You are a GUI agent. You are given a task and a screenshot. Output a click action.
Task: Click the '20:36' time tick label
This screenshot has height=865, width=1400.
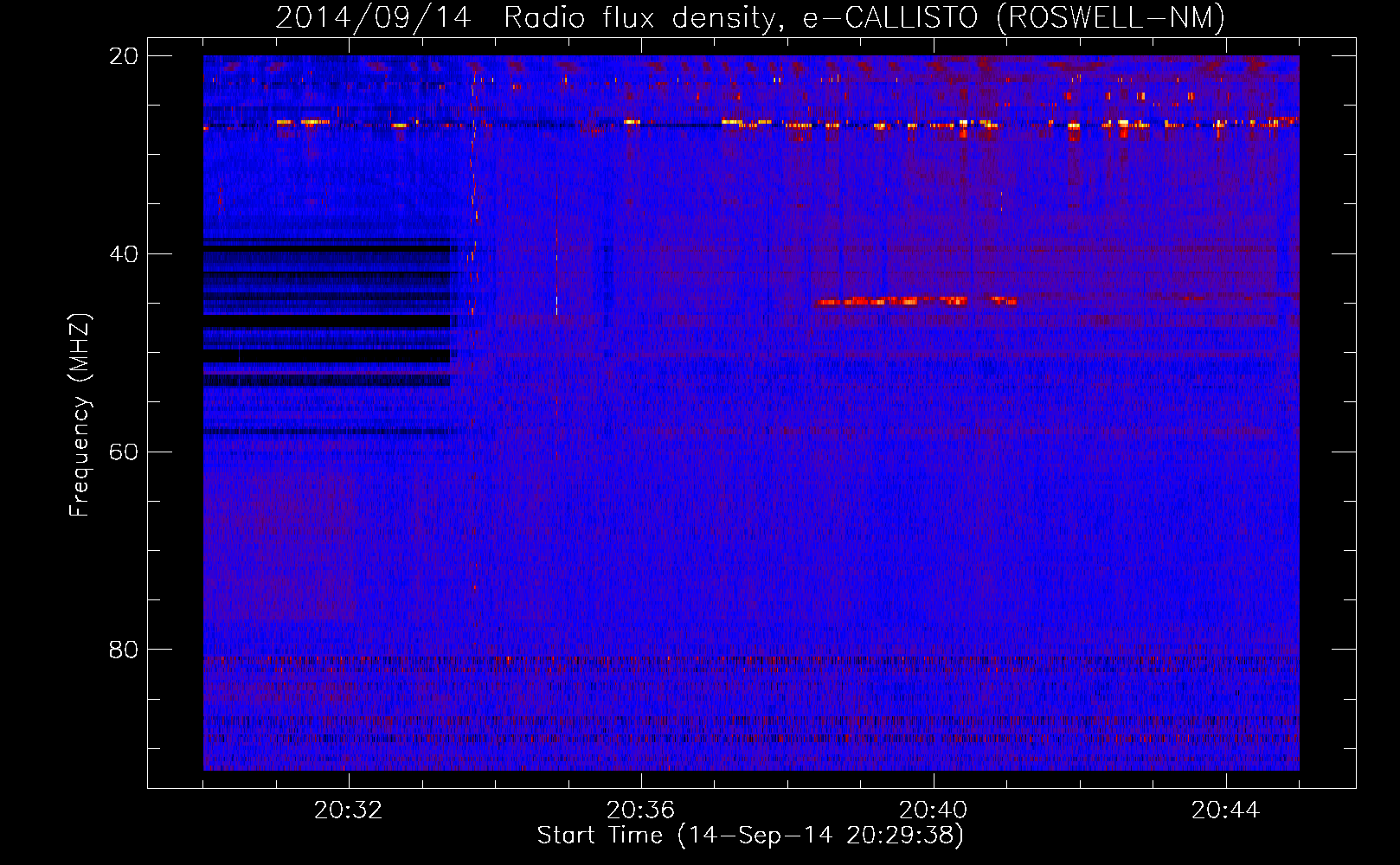click(640, 810)
